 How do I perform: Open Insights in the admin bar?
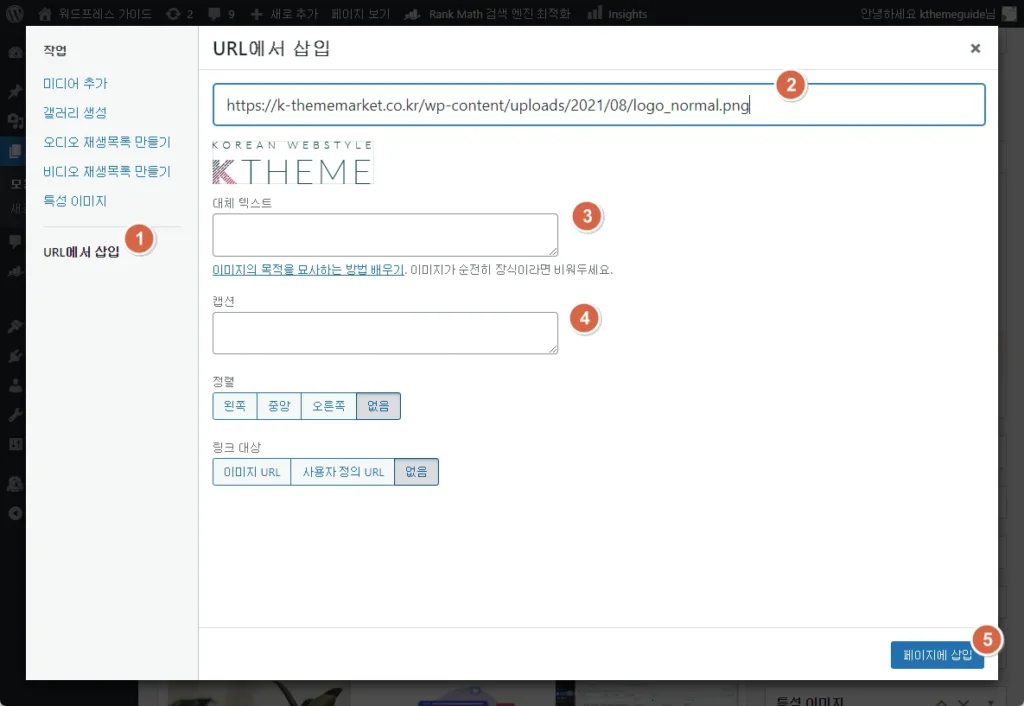click(x=617, y=14)
